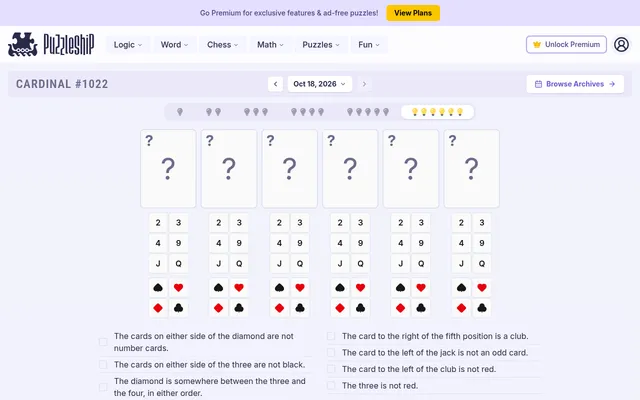
Task: Set fourth card suit to heart
Action: pyautogui.click(x=360, y=288)
